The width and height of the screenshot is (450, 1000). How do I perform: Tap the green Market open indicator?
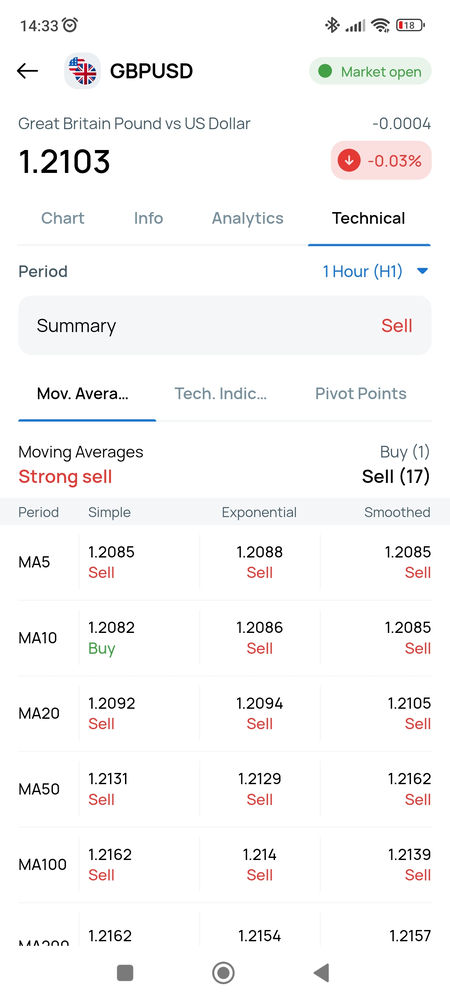370,71
